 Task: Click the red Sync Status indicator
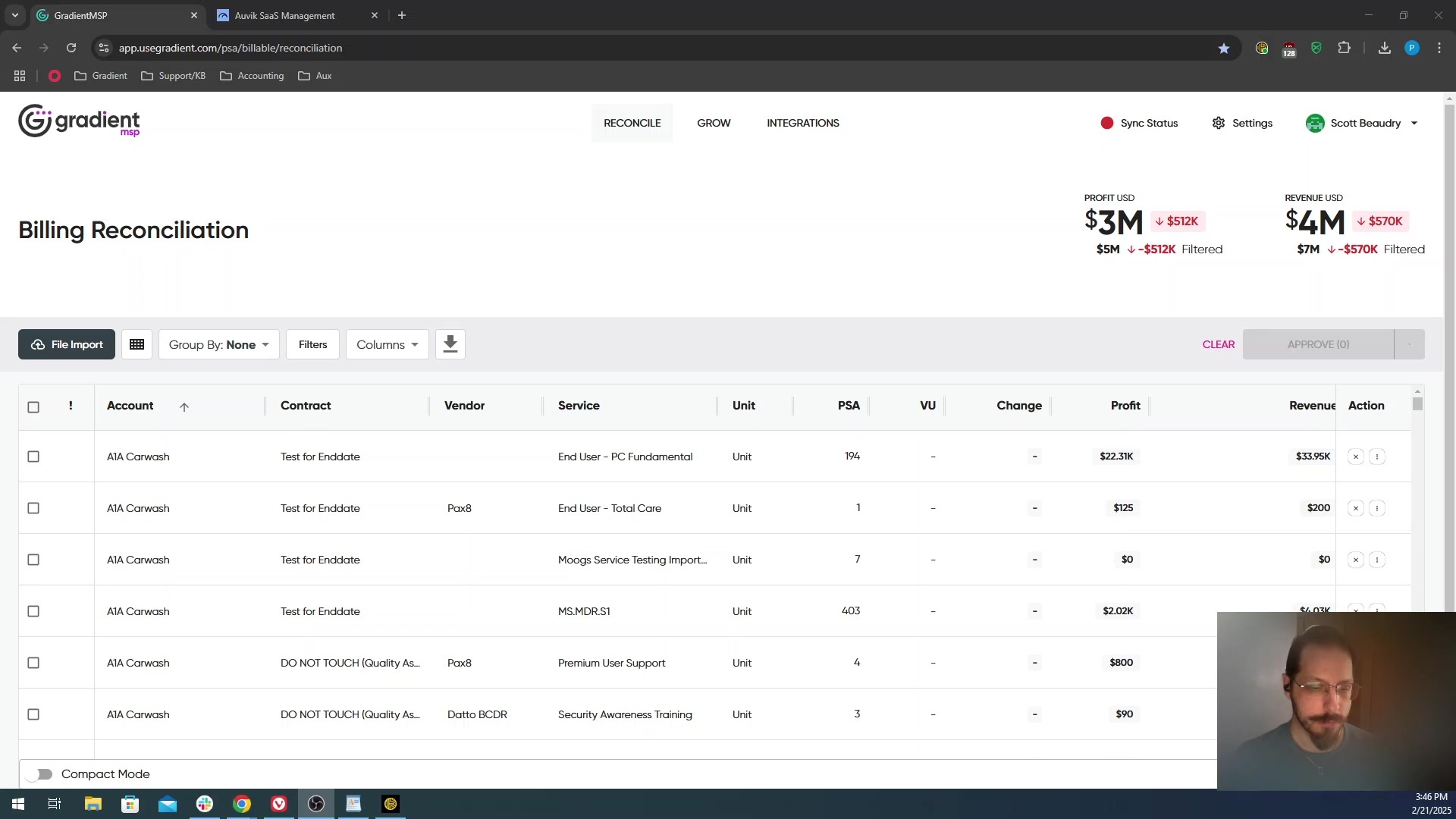click(x=1106, y=123)
